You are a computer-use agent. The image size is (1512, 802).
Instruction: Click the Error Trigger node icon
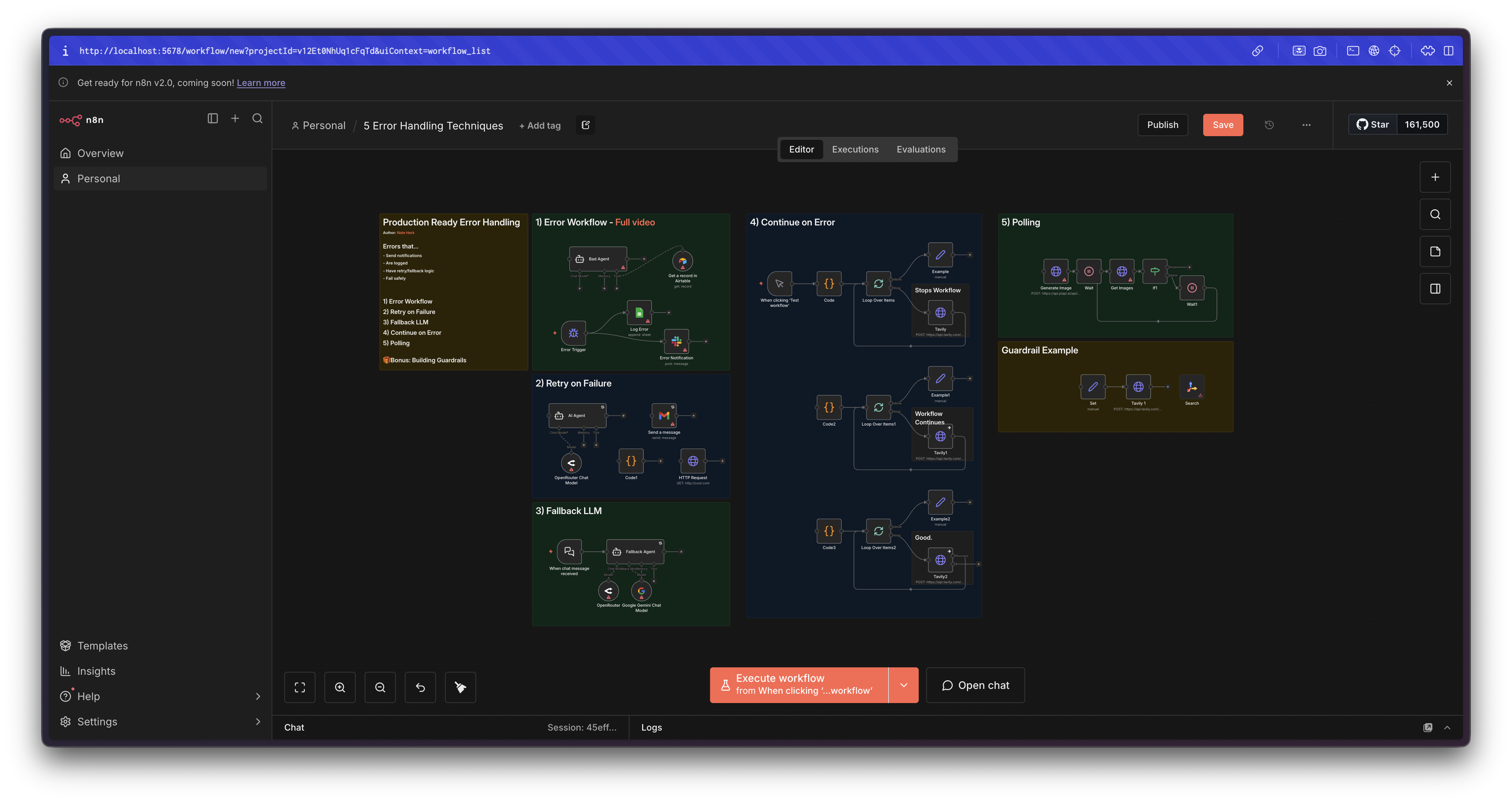[x=573, y=333]
